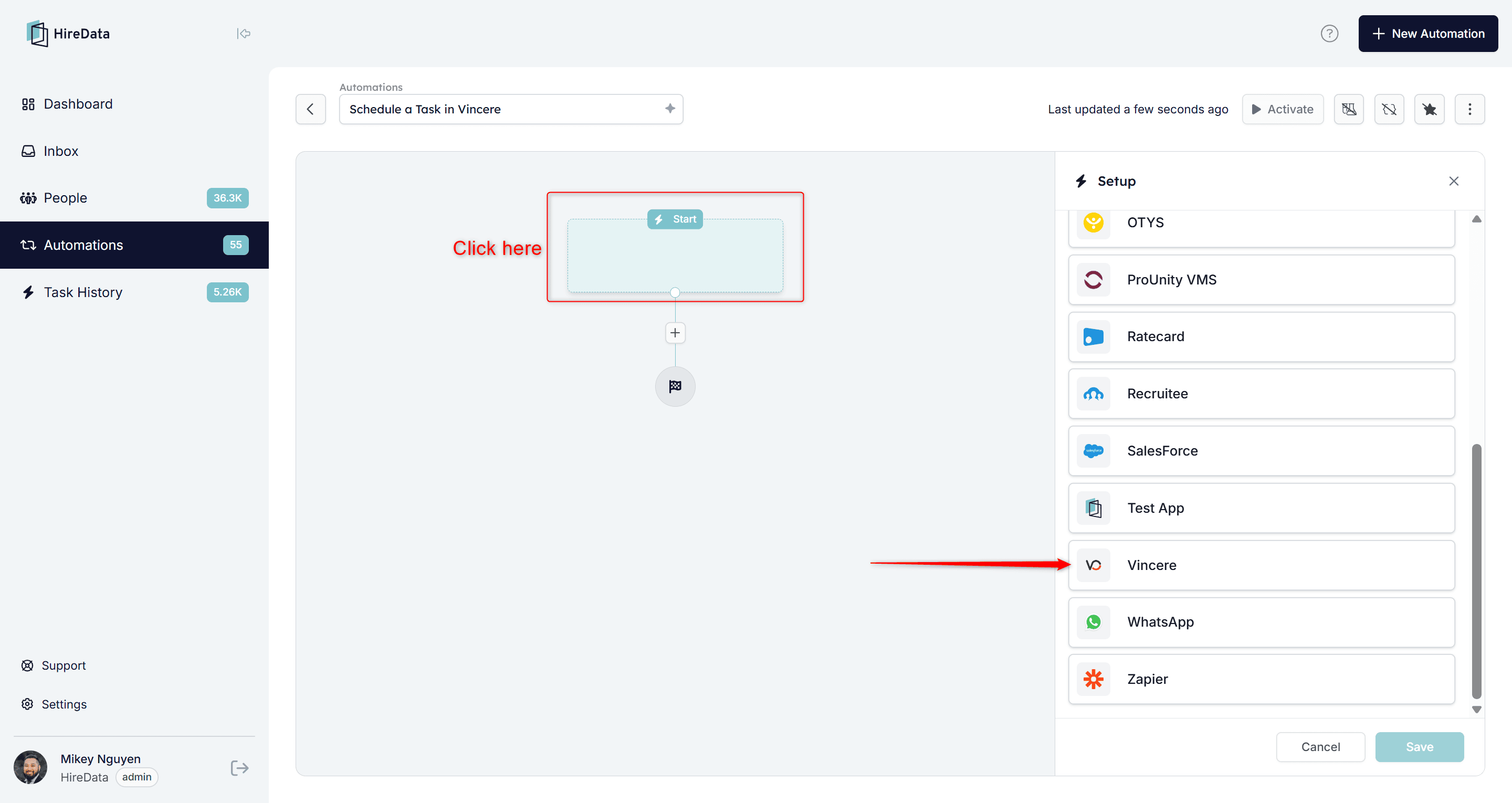Screen dimensions: 1512x803
Task: Choose the Zapier app
Action: (x=1262, y=679)
